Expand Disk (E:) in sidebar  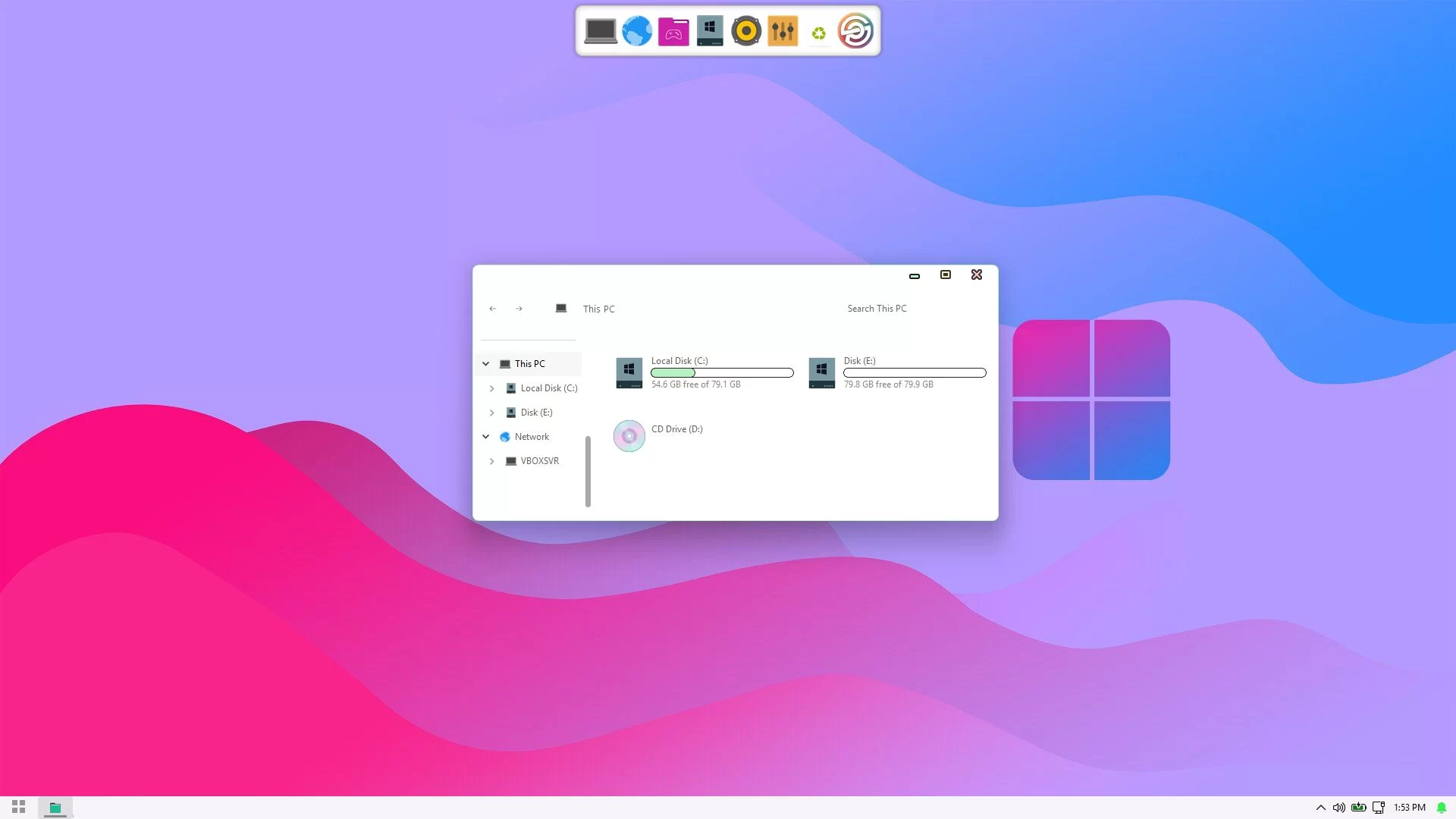point(491,413)
